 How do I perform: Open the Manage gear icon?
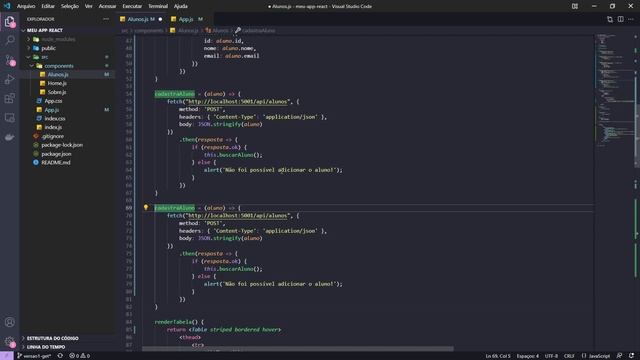[x=10, y=341]
